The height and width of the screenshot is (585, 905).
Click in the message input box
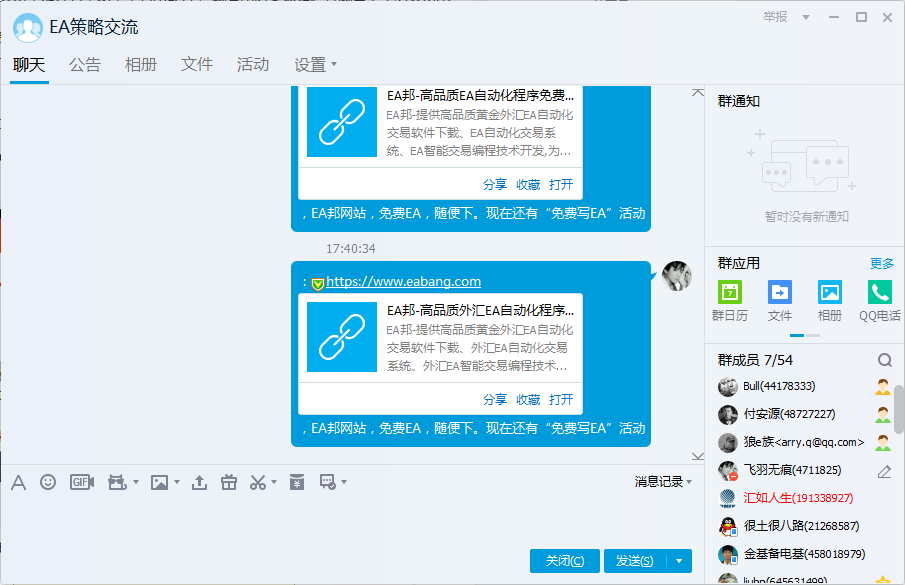351,519
